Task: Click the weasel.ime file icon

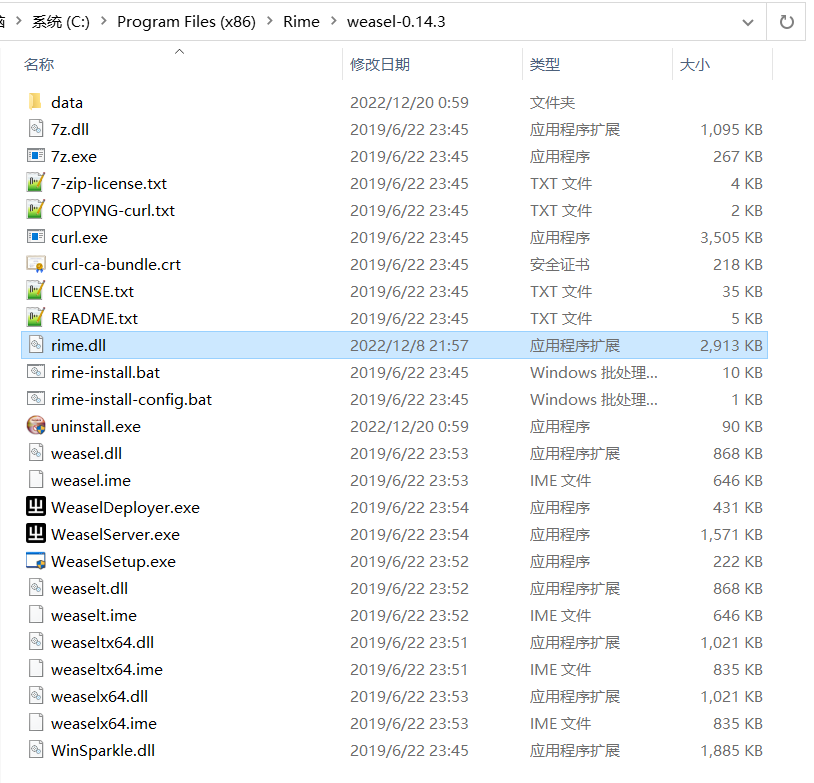Action: (x=35, y=480)
